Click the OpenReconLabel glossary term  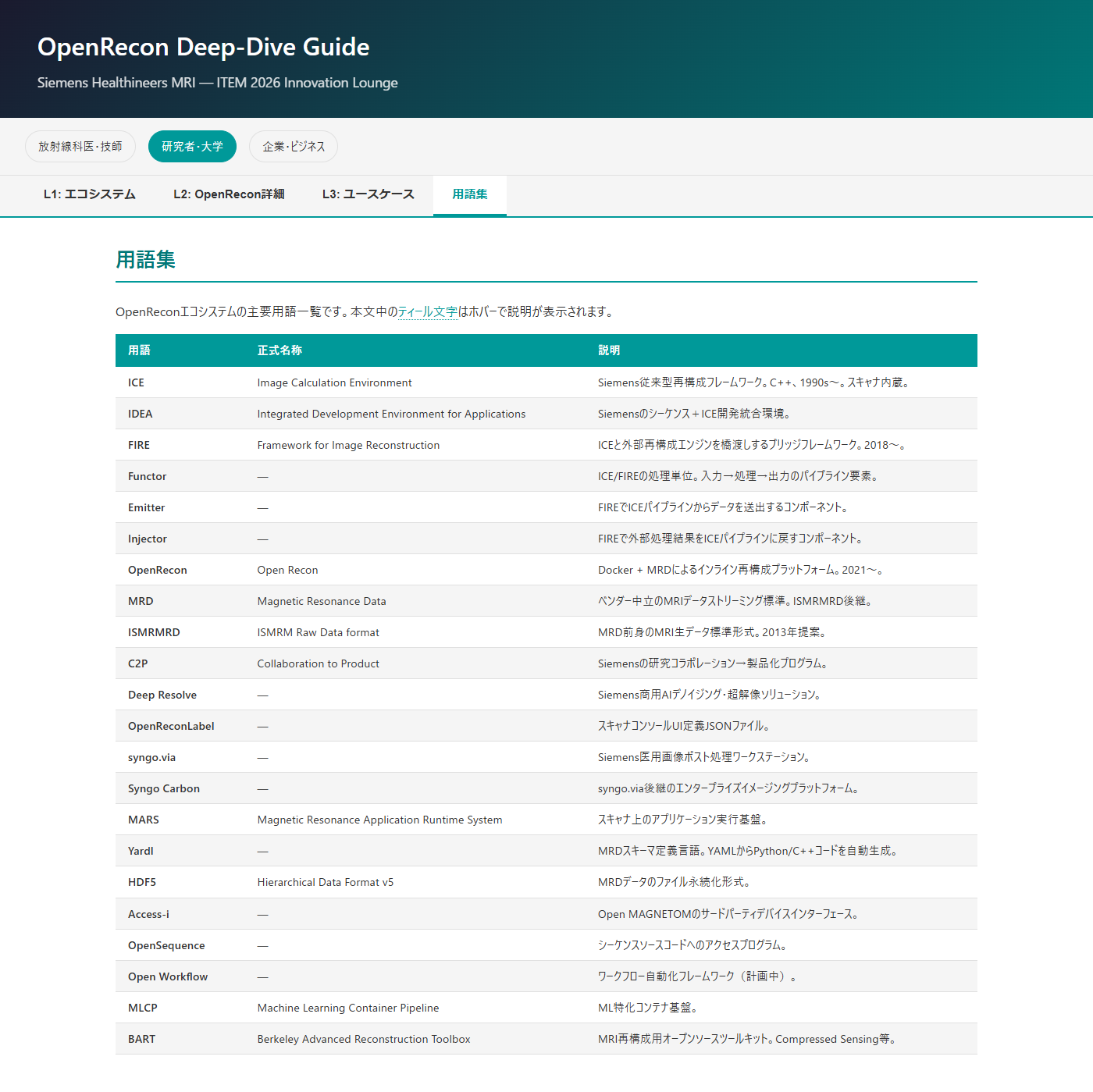(x=171, y=726)
